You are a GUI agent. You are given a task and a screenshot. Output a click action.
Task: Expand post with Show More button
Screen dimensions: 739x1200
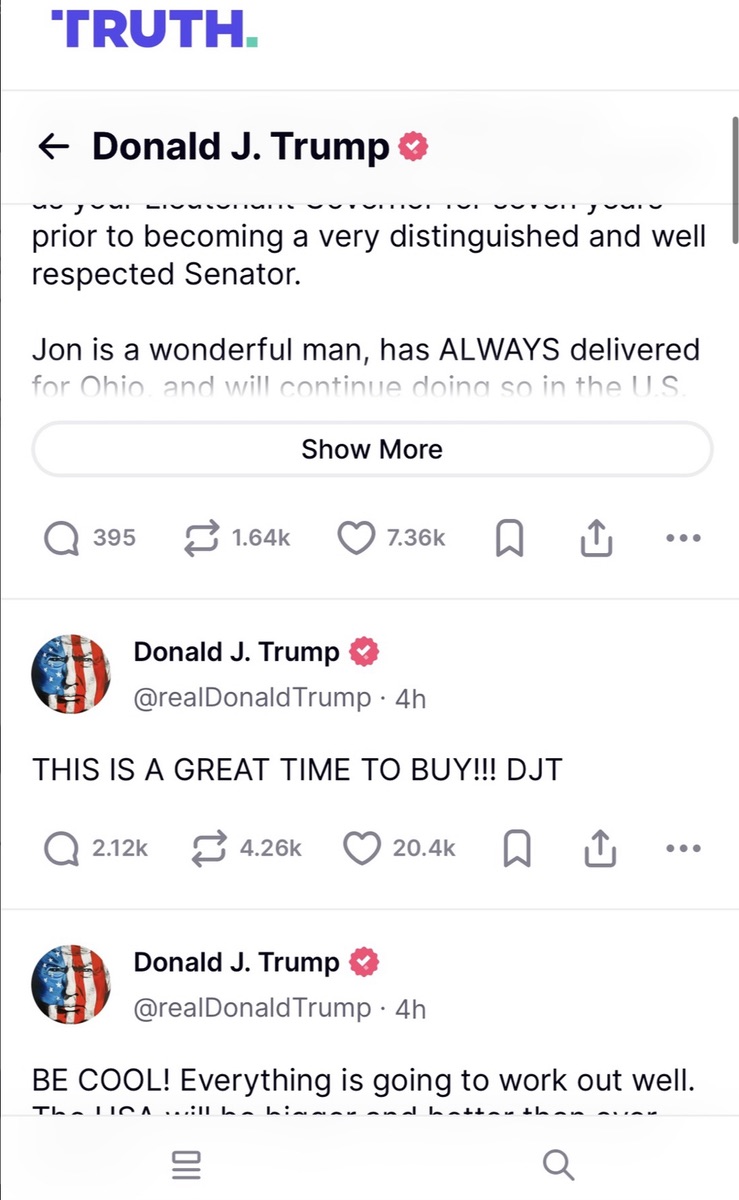pos(372,449)
